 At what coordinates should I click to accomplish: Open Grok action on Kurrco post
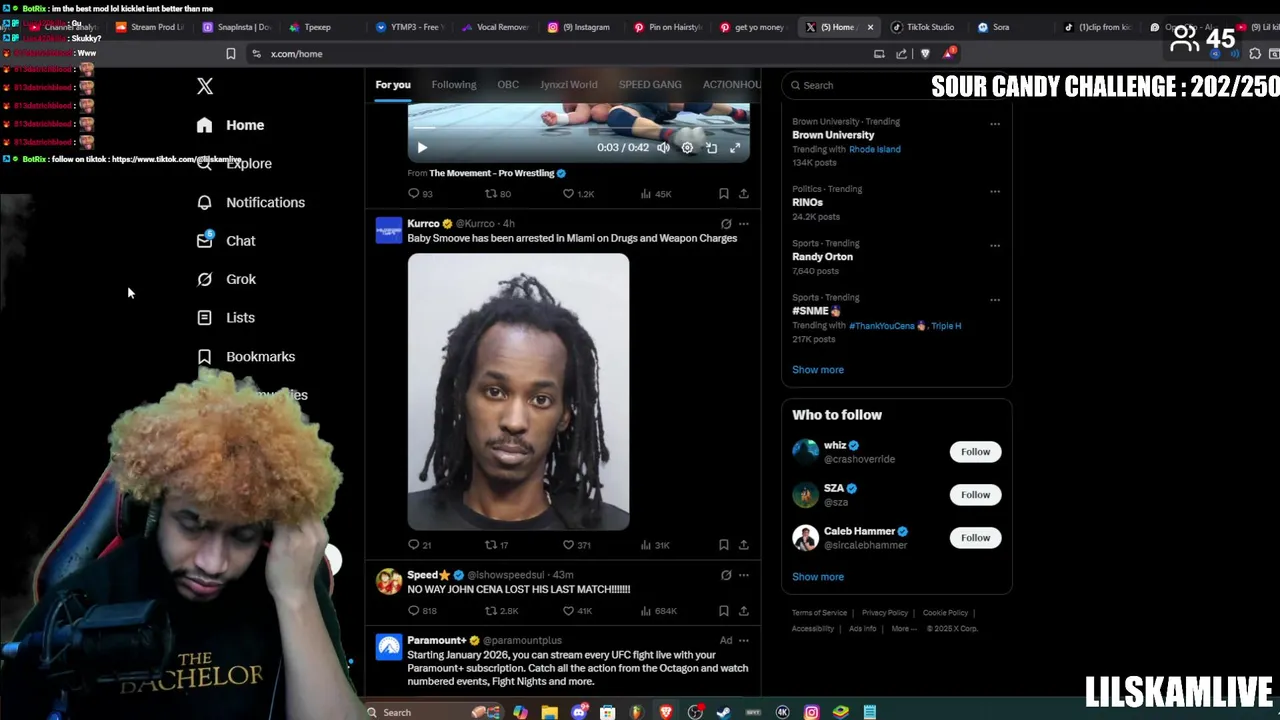click(726, 224)
